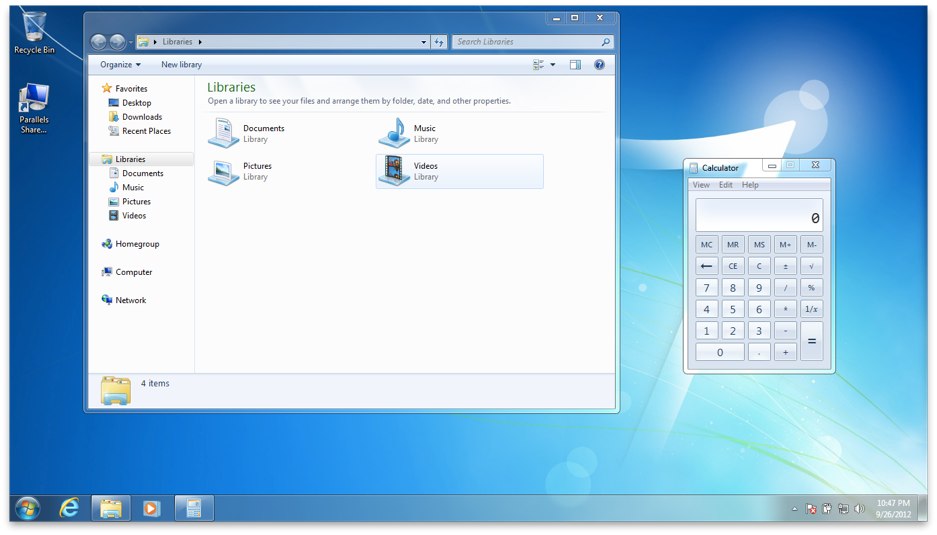Click the volume speaker icon in tray
937x535 pixels.
pyautogui.click(x=859, y=509)
